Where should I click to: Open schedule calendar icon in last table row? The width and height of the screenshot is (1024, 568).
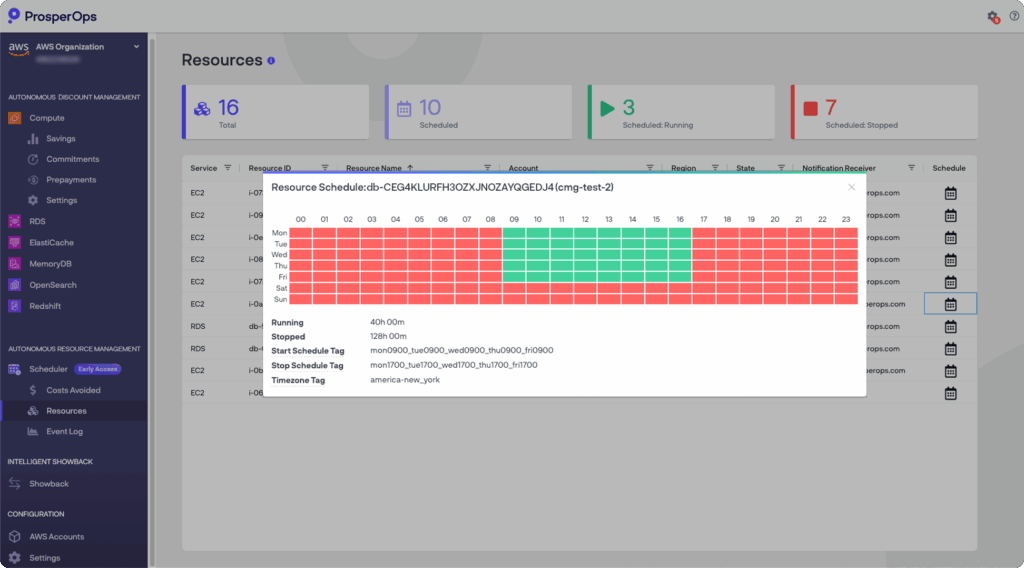950,393
